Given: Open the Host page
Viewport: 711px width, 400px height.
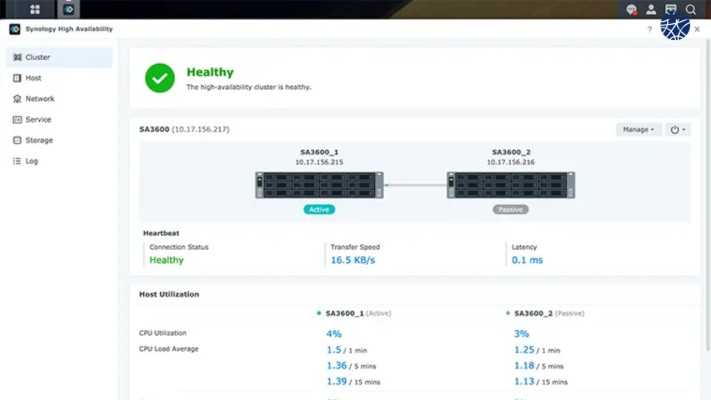Looking at the screenshot, I should coord(59,78).
